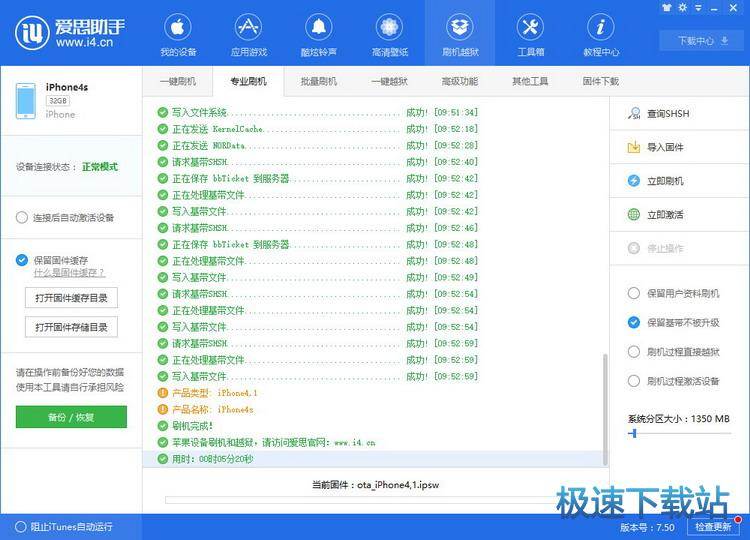
Task: Click the 导入固件 import firmware icon
Action: pyautogui.click(x=634, y=147)
